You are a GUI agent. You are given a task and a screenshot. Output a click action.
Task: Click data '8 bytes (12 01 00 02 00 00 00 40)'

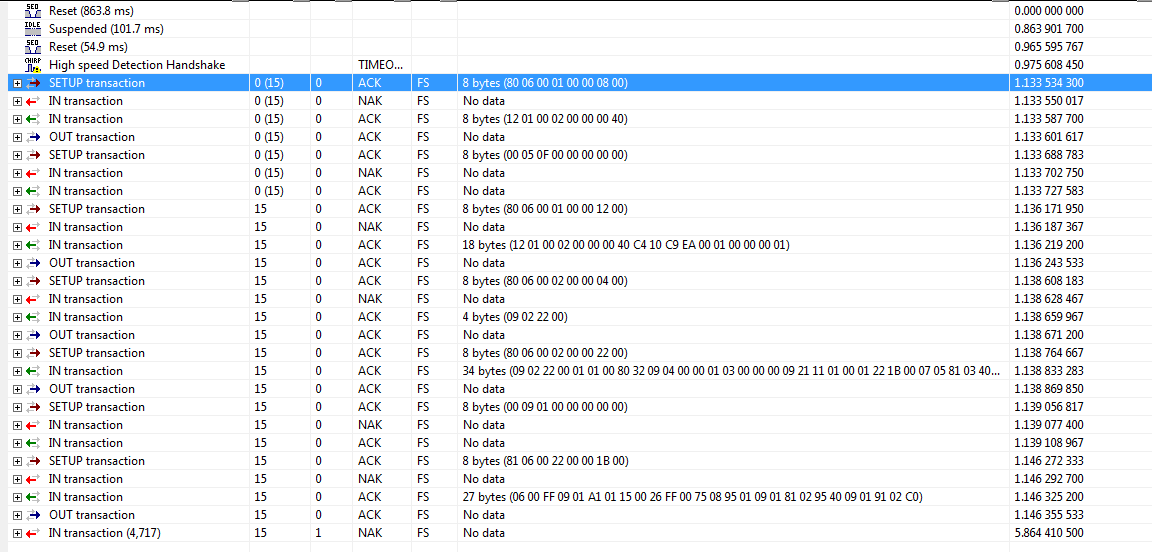point(545,119)
